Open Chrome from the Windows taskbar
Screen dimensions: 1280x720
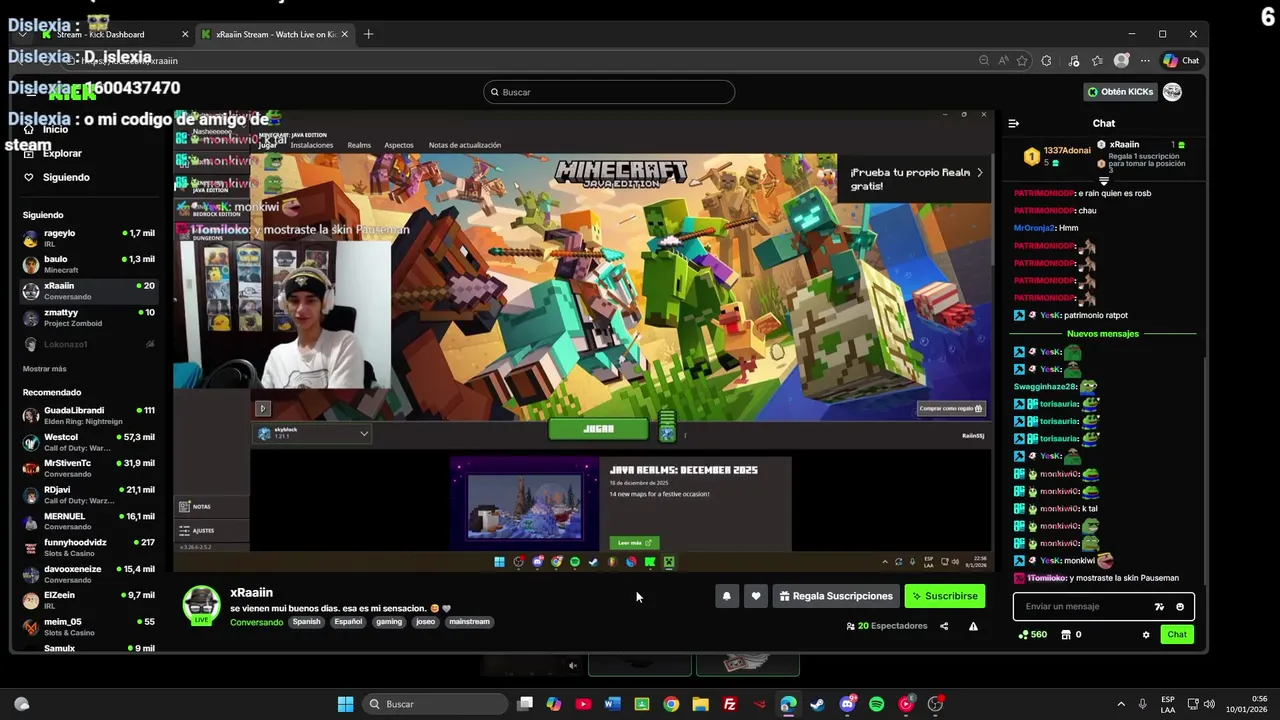[671, 704]
